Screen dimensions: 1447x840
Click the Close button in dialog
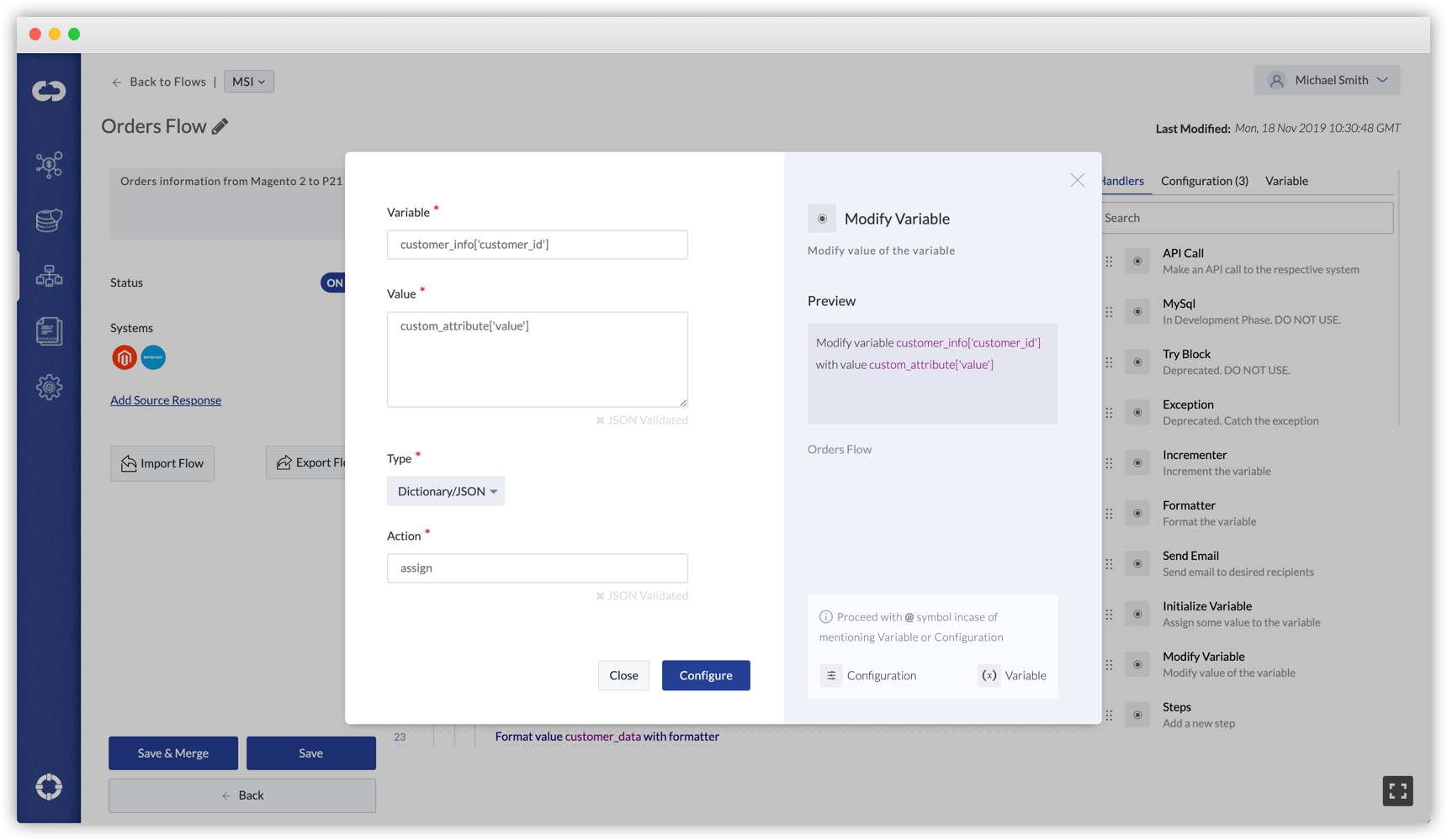click(623, 675)
